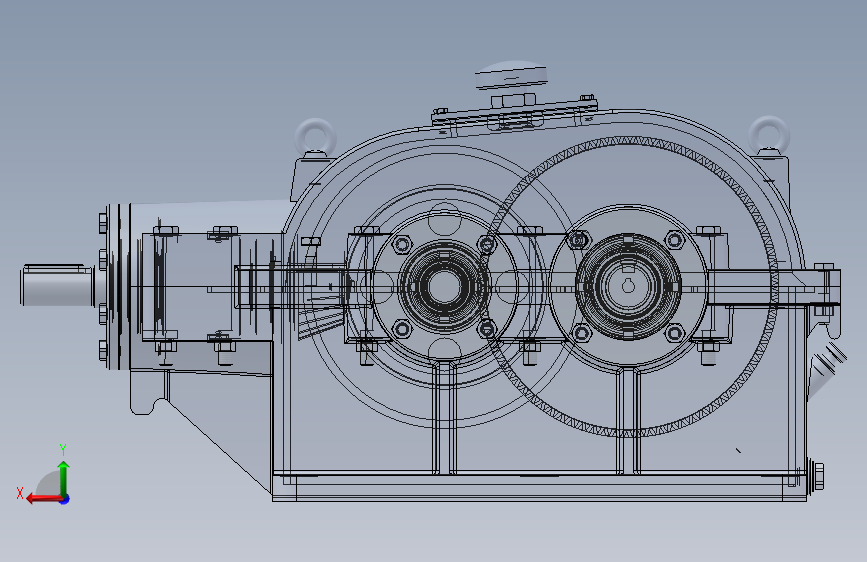Select the angled oil gauge on right side
This screenshot has height=562, width=867.
click(x=826, y=368)
